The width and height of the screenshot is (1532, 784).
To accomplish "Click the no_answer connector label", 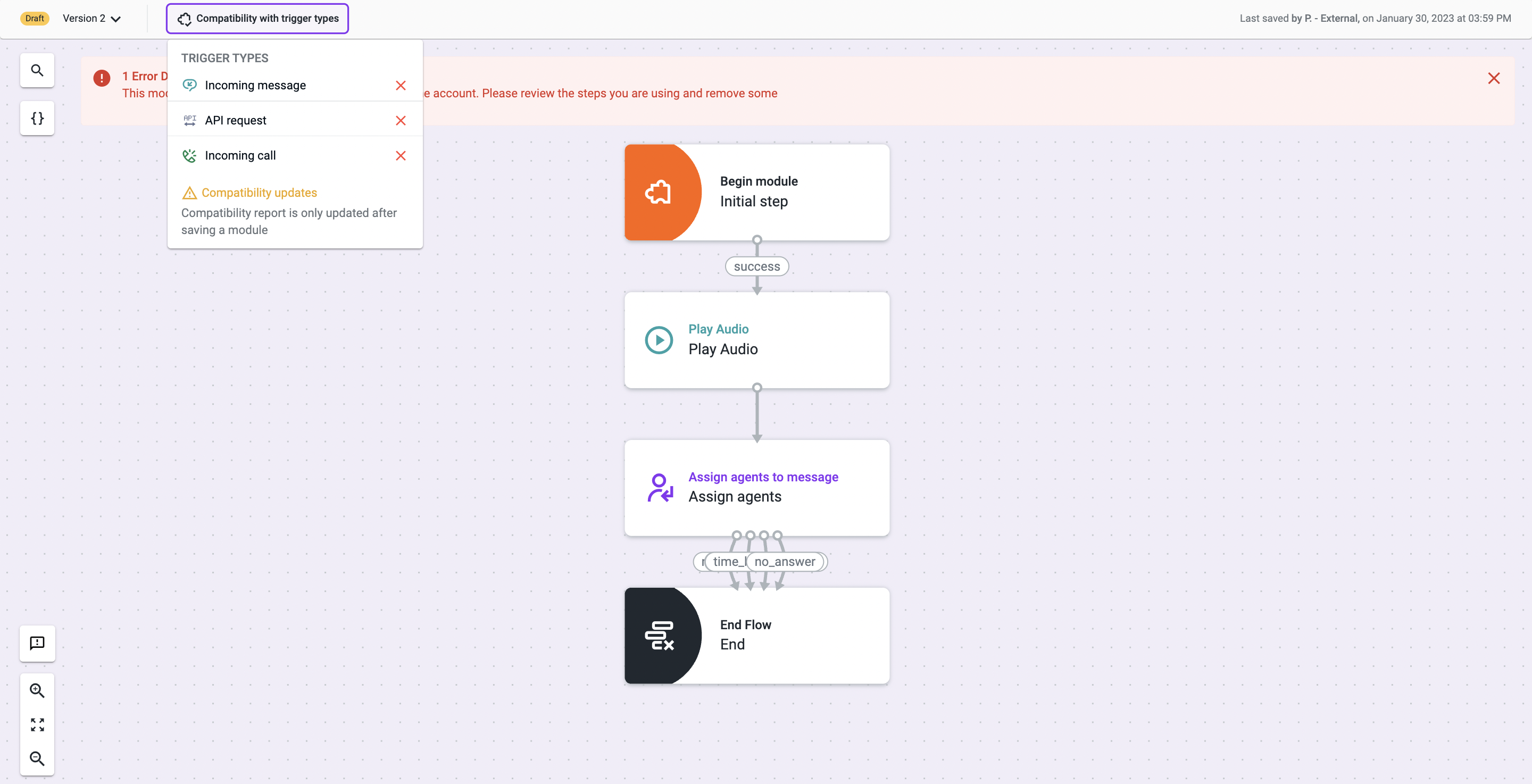I will pos(785,562).
